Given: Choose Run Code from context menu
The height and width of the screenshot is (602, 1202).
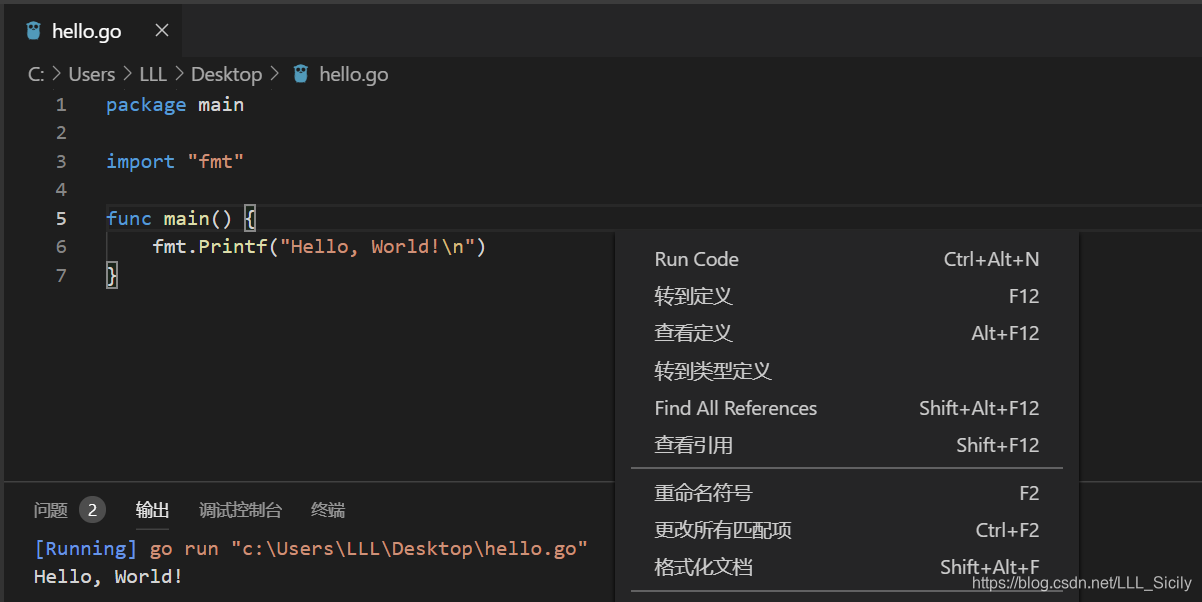Looking at the screenshot, I should tap(847, 259).
